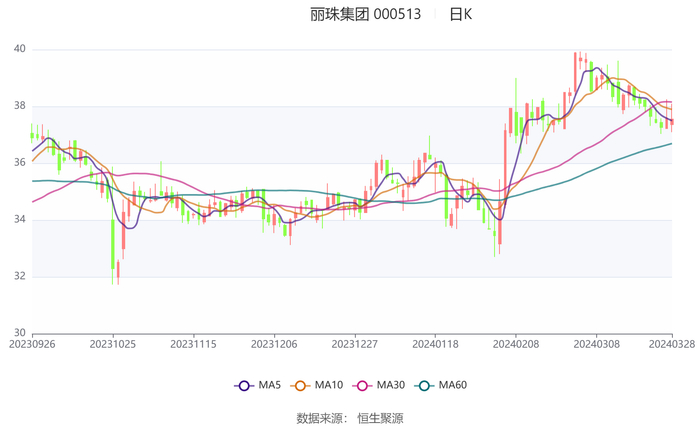Open the 恒生聚源 data source text

click(x=380, y=418)
